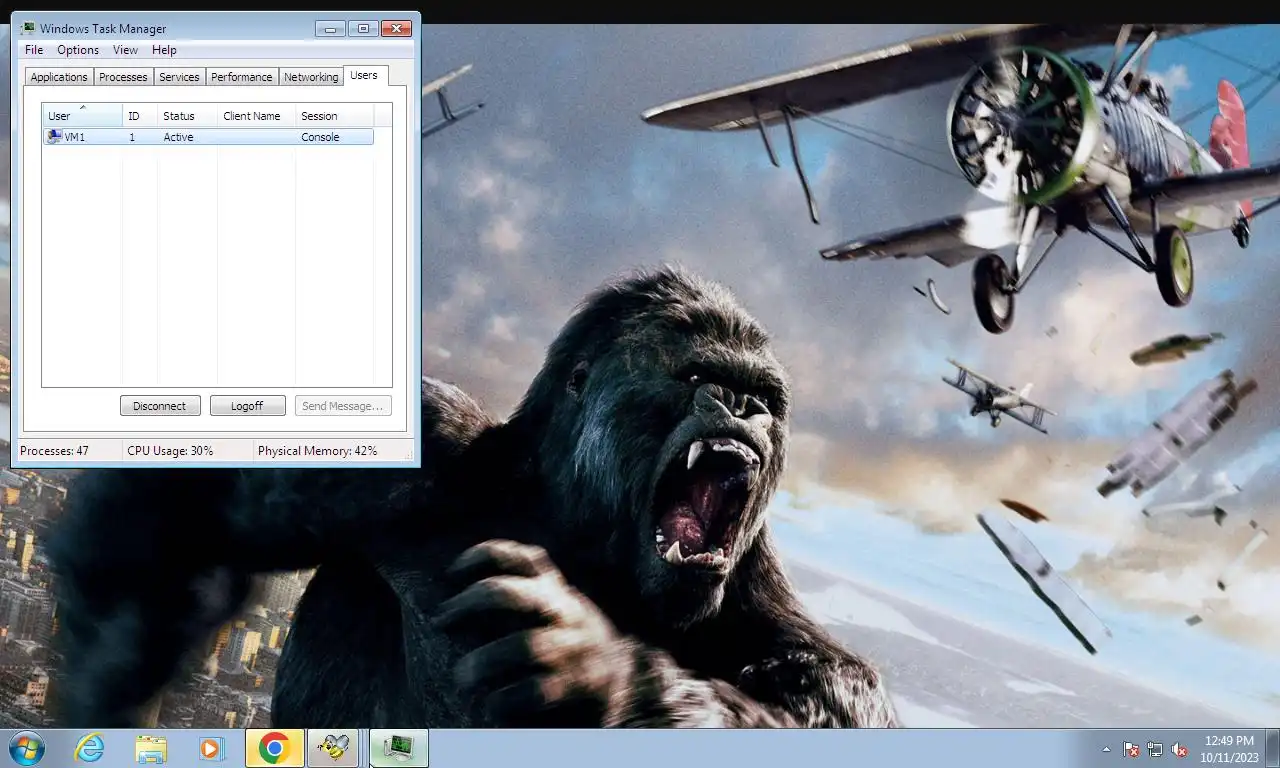Sort by the Session column header
The height and width of the screenshot is (768, 1280).
pyautogui.click(x=335, y=116)
